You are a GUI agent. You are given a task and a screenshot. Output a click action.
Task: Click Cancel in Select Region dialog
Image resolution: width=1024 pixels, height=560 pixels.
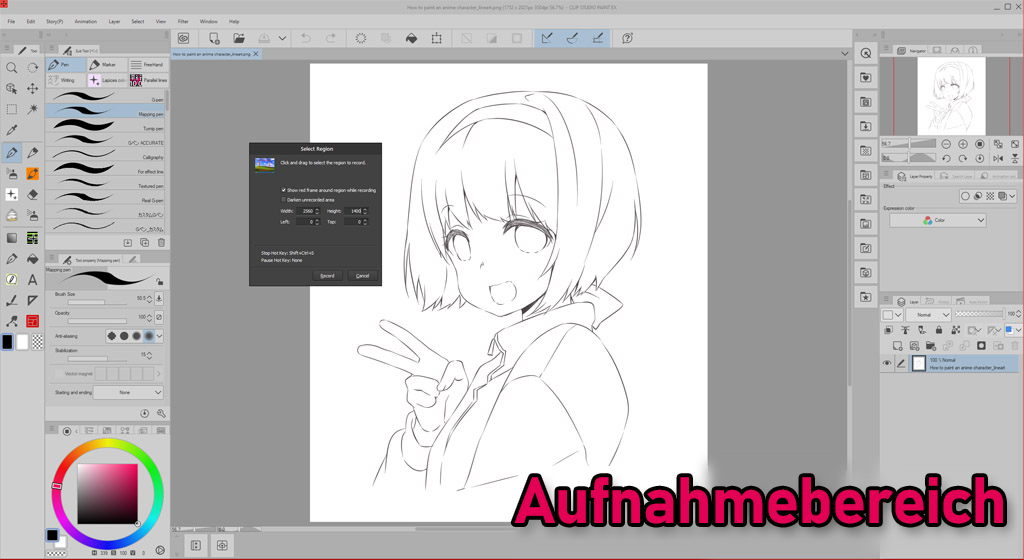pos(362,275)
